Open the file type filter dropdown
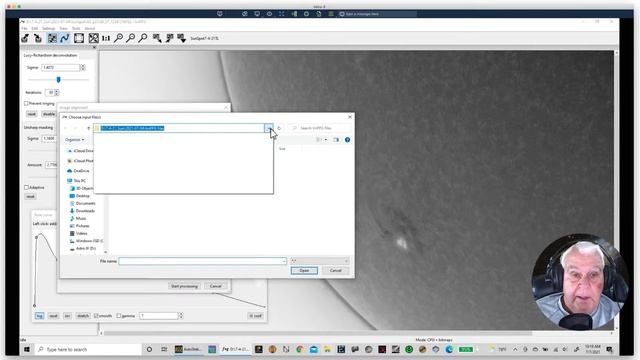Viewport: 640px width, 360px height. [320, 261]
